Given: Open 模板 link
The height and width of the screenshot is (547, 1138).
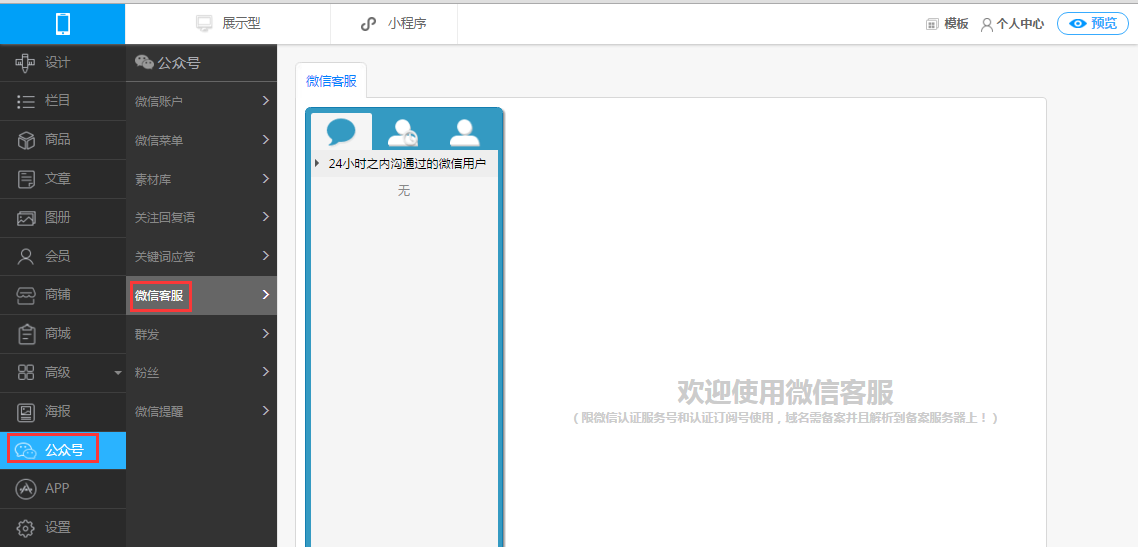Looking at the screenshot, I should (947, 24).
